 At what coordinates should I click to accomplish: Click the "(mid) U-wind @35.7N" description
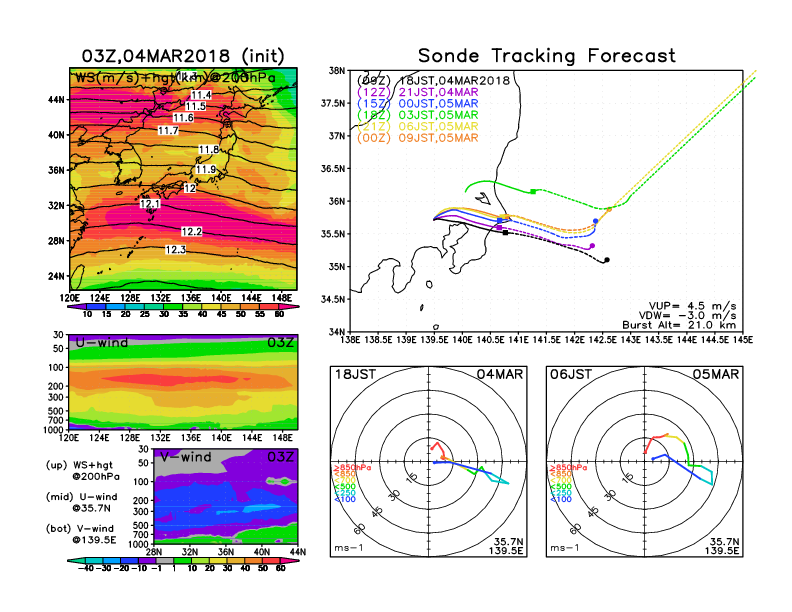pos(81,502)
